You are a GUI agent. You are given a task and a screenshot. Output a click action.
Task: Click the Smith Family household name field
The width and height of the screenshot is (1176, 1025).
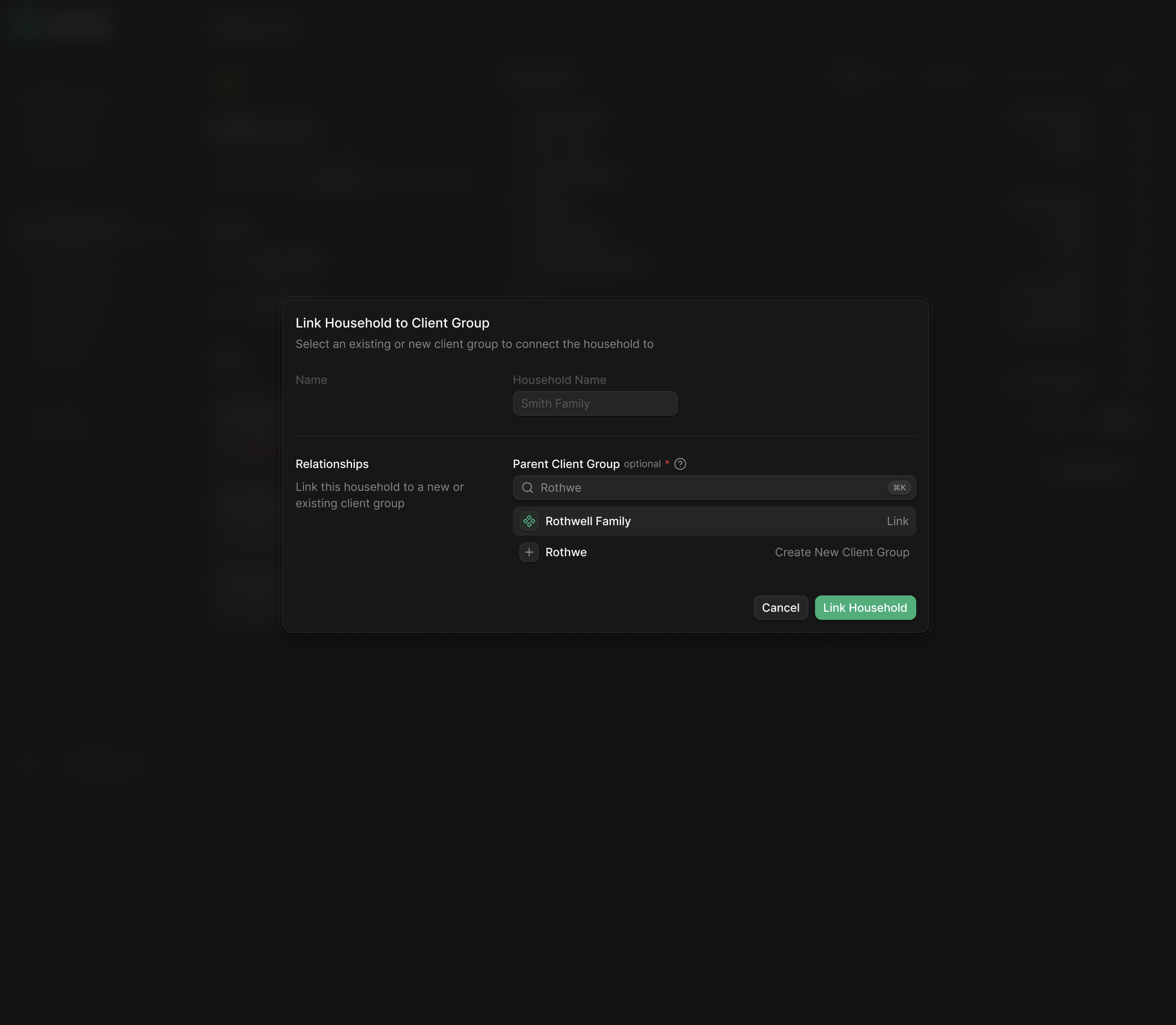click(x=595, y=403)
